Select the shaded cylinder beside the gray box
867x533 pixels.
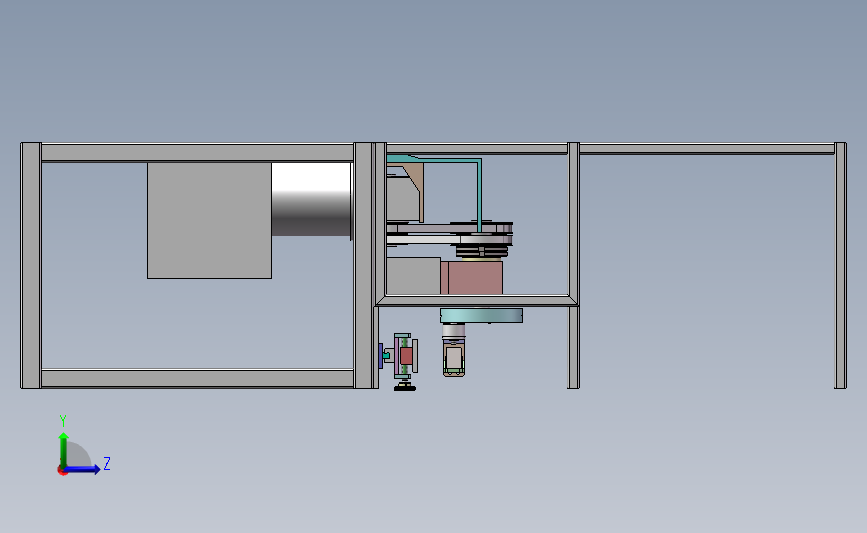click(311, 199)
